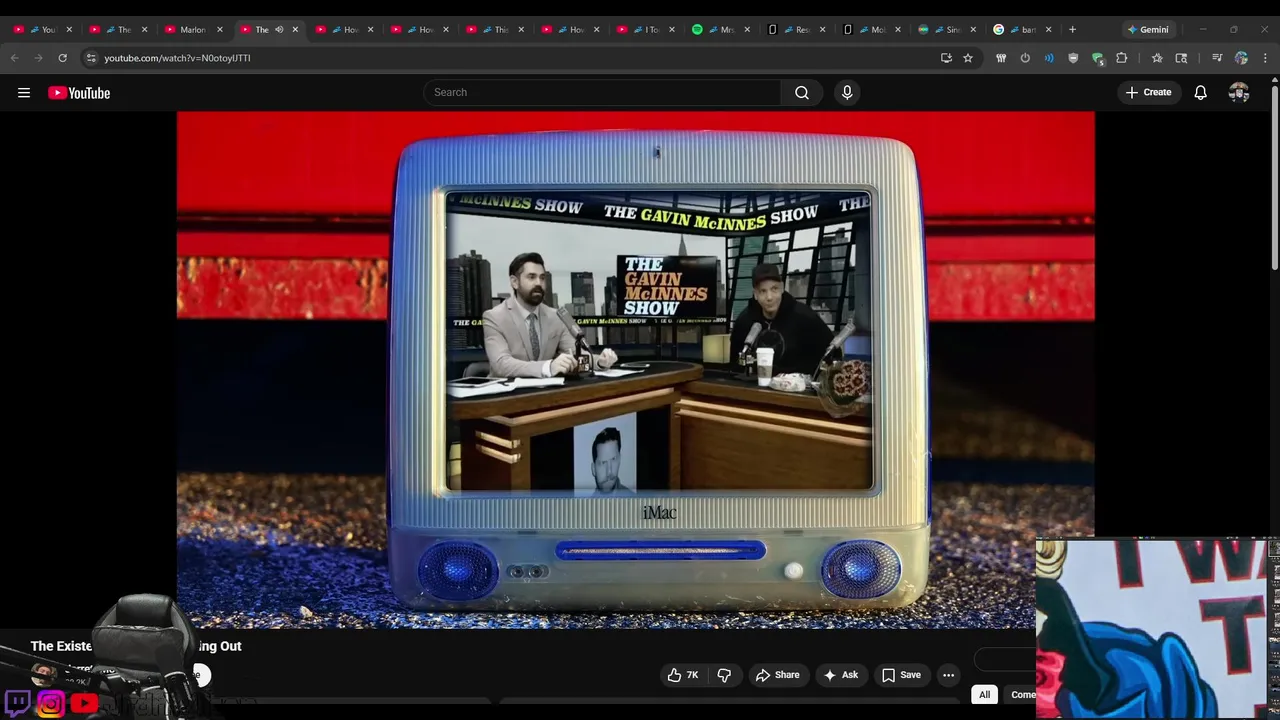Image resolution: width=1280 pixels, height=720 pixels.
Task: Open the Extensions puzzle icon
Action: (x=1122, y=58)
